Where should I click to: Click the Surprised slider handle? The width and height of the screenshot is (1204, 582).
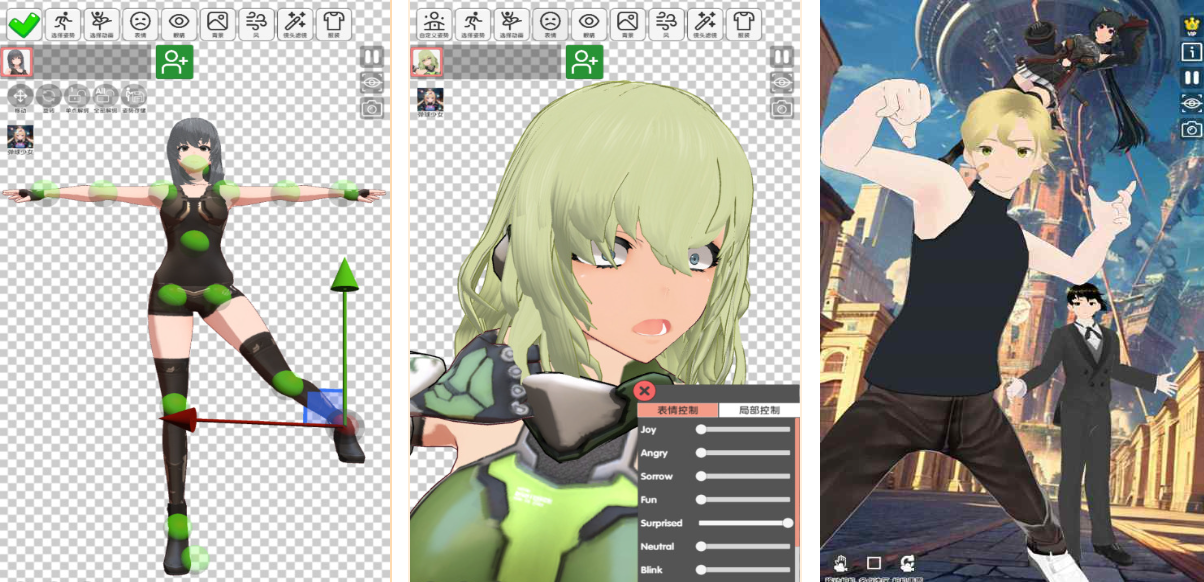point(788,523)
